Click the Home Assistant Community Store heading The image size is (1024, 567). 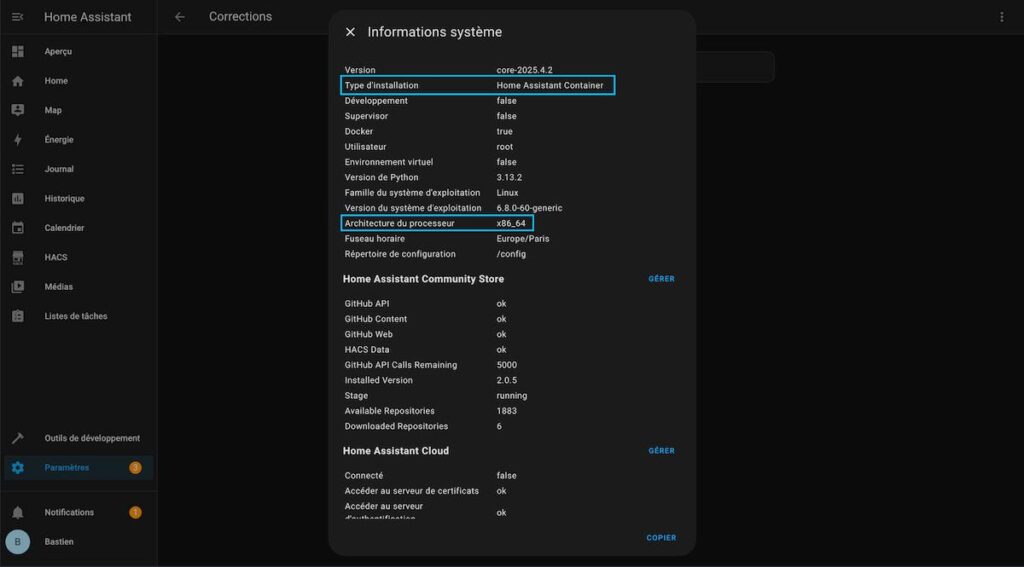coord(423,279)
